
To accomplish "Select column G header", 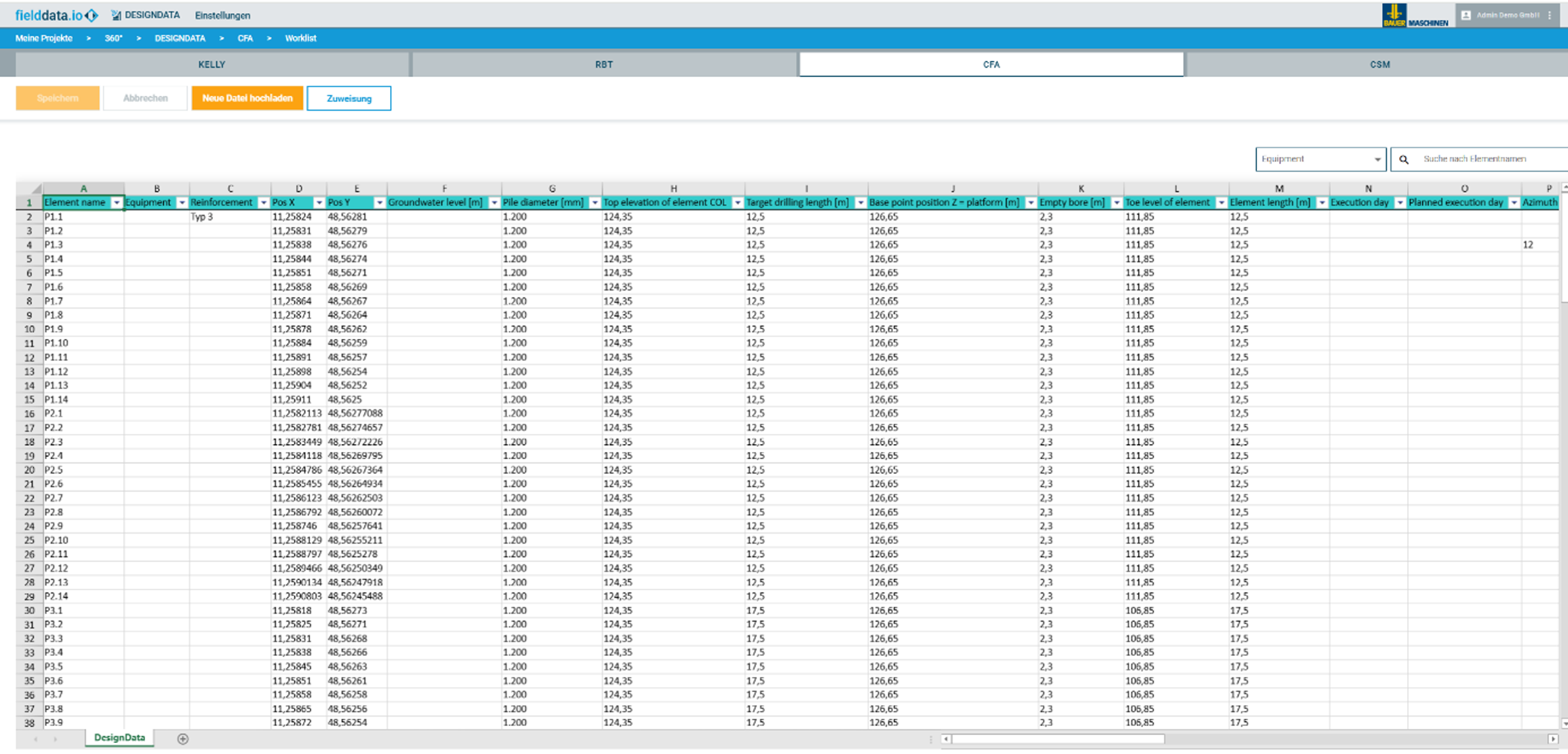I will 552,189.
